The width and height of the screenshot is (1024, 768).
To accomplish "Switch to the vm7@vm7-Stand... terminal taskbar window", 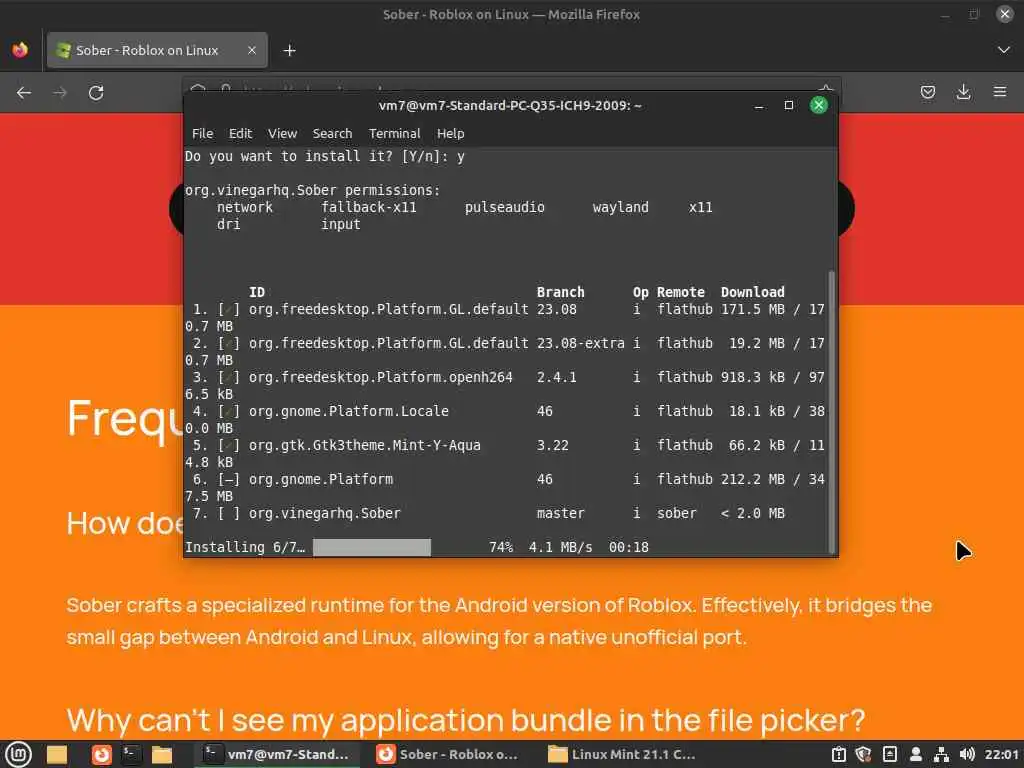I will pos(277,754).
